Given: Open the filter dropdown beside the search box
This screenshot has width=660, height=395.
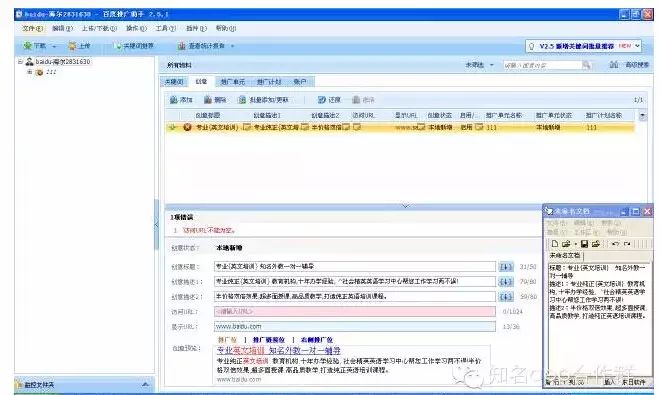Looking at the screenshot, I should point(491,65).
